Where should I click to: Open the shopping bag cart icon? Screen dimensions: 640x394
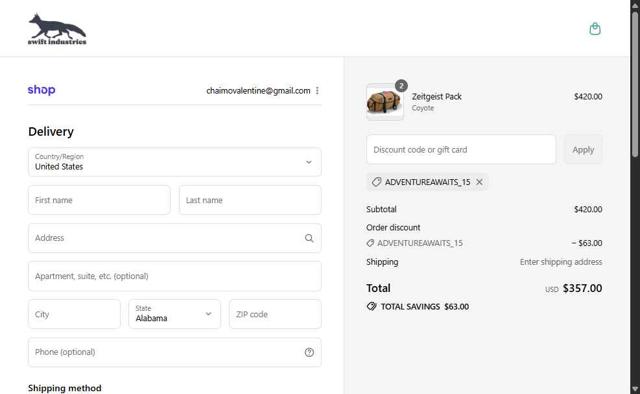click(595, 29)
